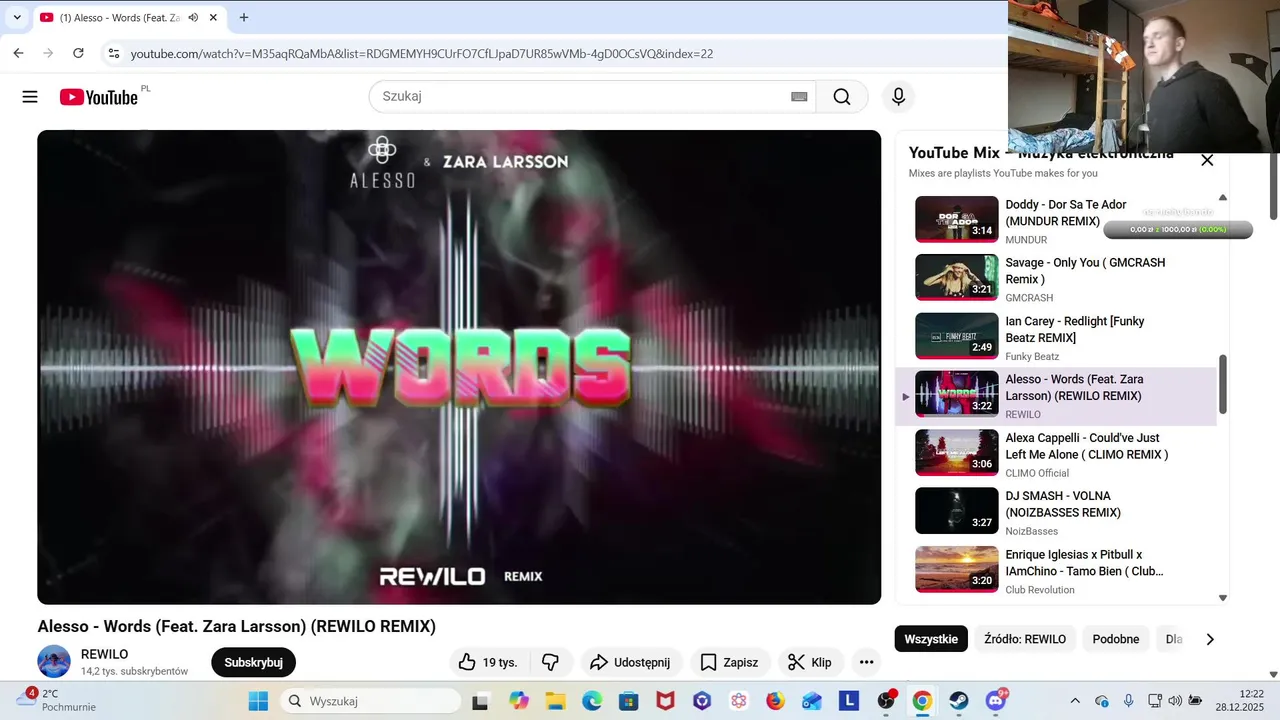Open OBS Studio from the taskbar
Viewport: 1280px width, 720px height.
click(x=886, y=701)
